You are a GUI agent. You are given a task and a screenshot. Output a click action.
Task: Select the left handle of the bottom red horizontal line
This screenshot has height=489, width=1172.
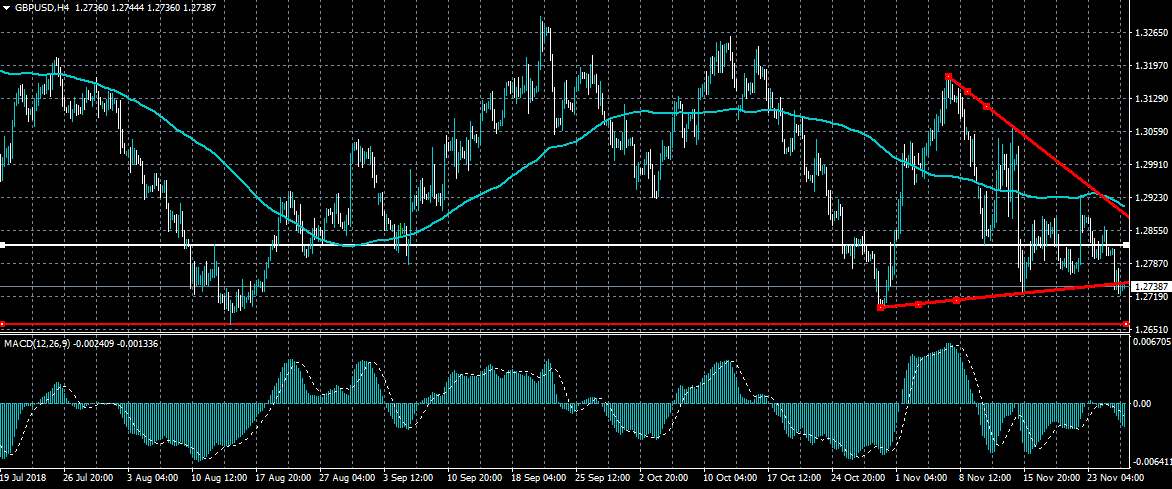tap(3, 324)
